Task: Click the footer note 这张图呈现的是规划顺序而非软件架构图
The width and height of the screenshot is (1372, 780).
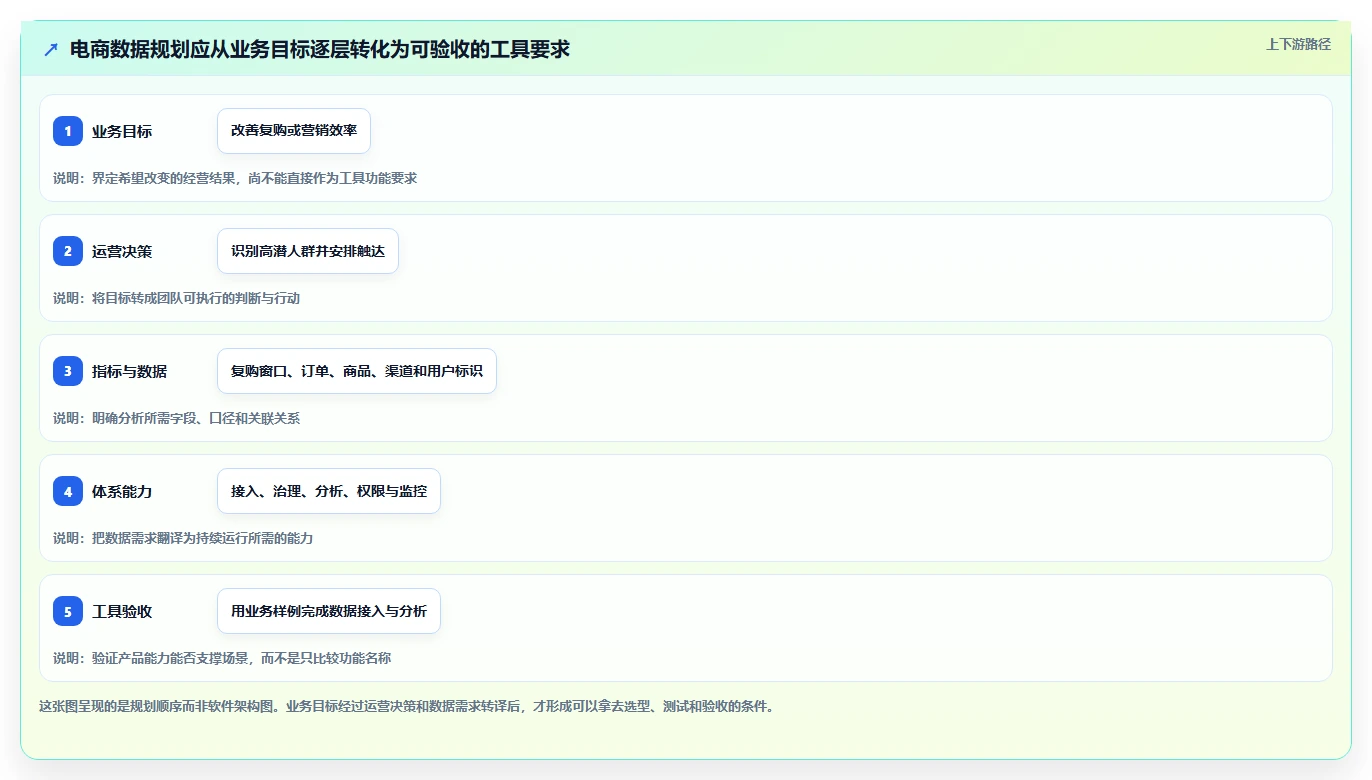Action: tap(158, 706)
